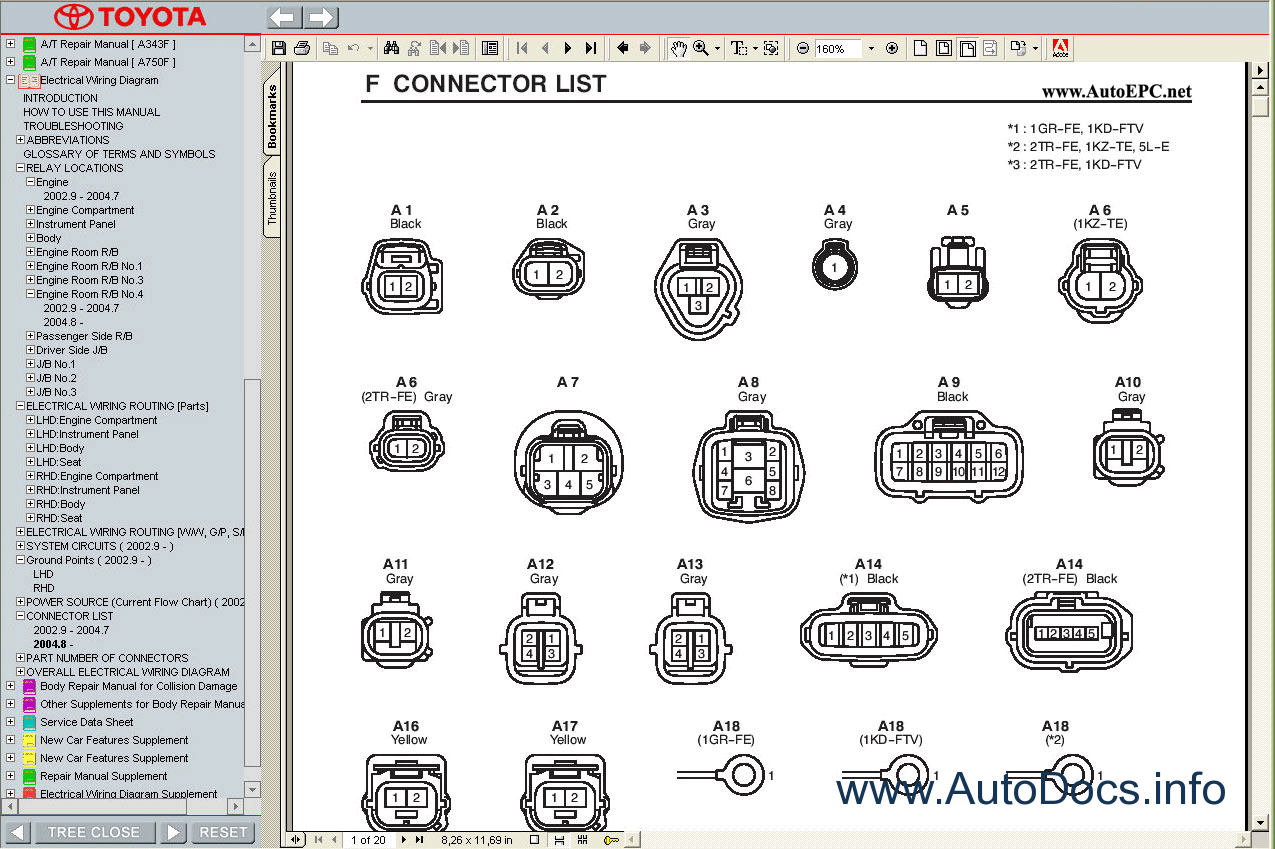
Task: Expand PART NUMBER OF CONNECTORS node
Action: (20, 658)
